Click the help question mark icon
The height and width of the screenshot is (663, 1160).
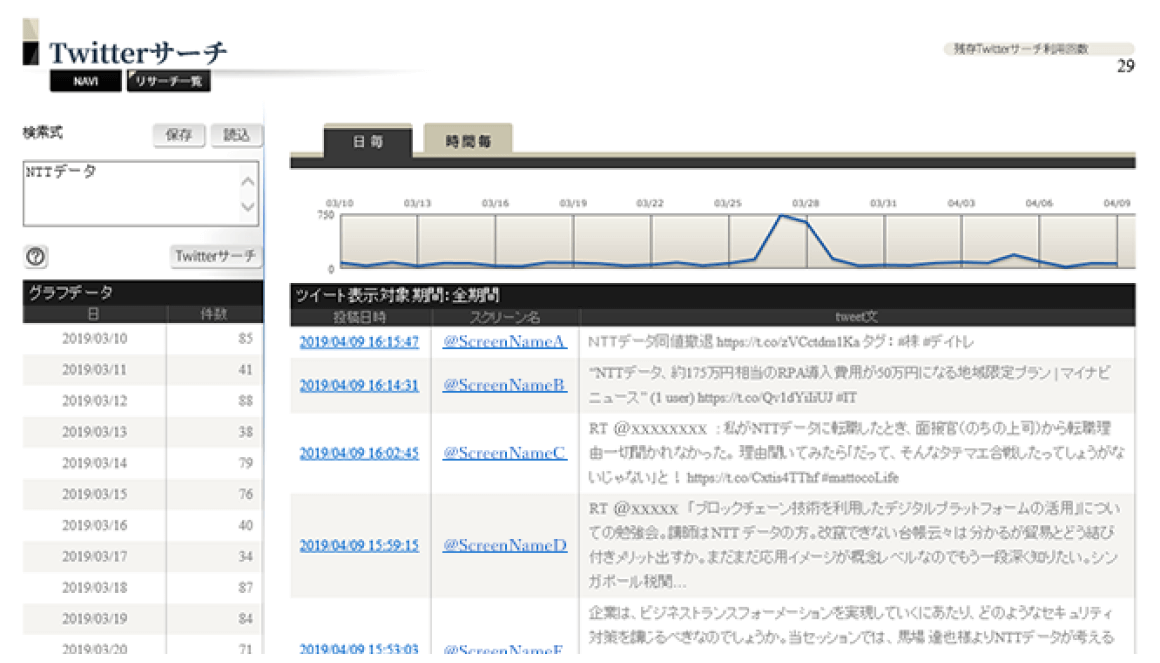(36, 257)
